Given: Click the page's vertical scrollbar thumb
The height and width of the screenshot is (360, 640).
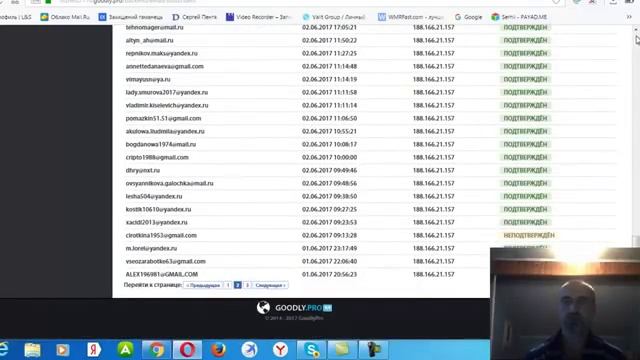Looking at the screenshot, I should [636, 241].
